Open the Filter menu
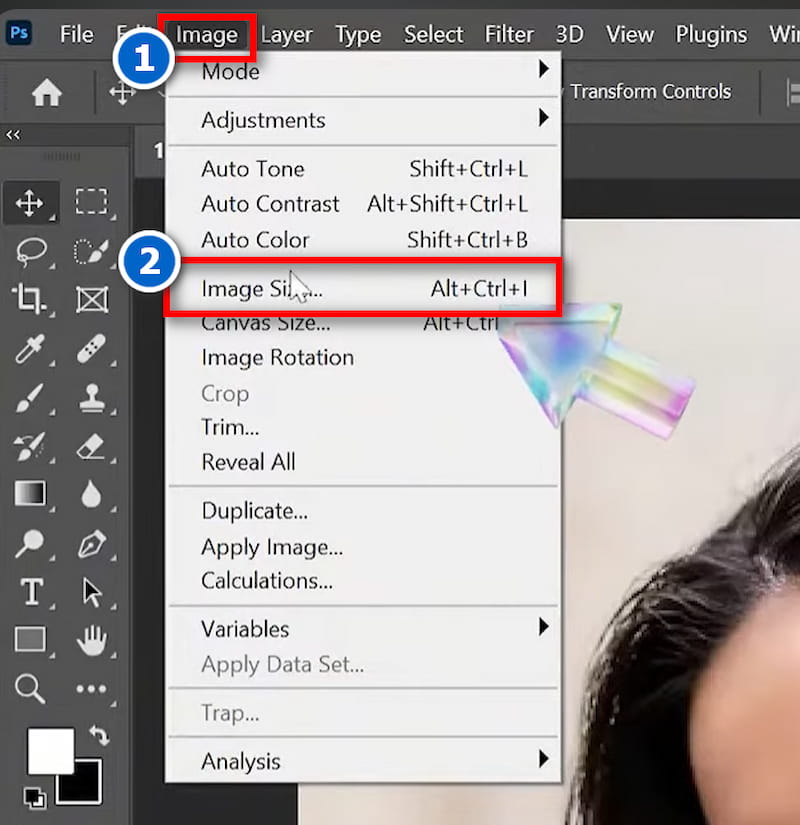This screenshot has width=800, height=825. pos(509,33)
